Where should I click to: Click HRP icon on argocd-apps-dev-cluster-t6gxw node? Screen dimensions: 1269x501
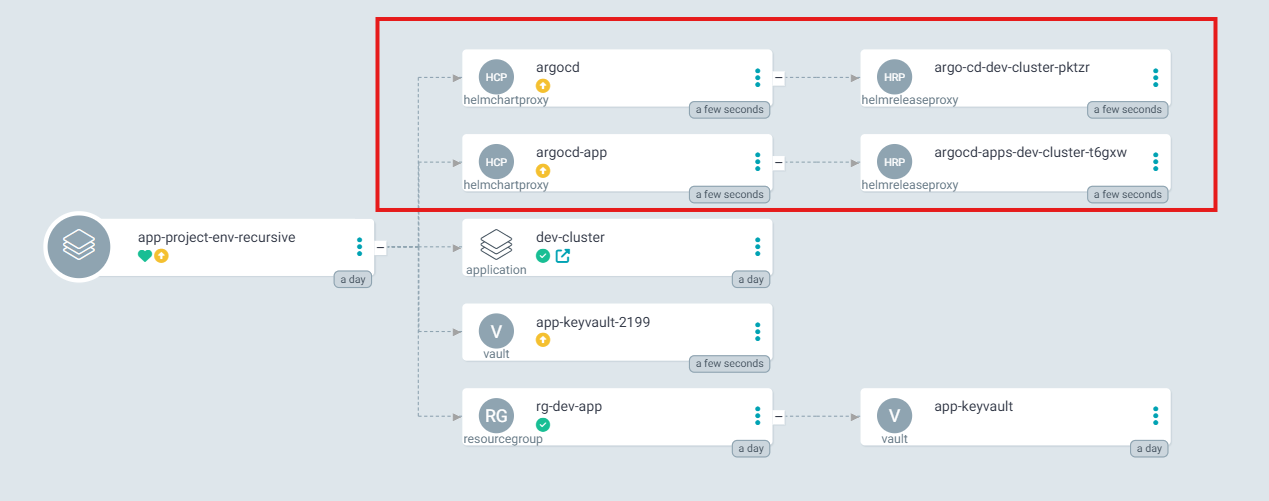894,162
